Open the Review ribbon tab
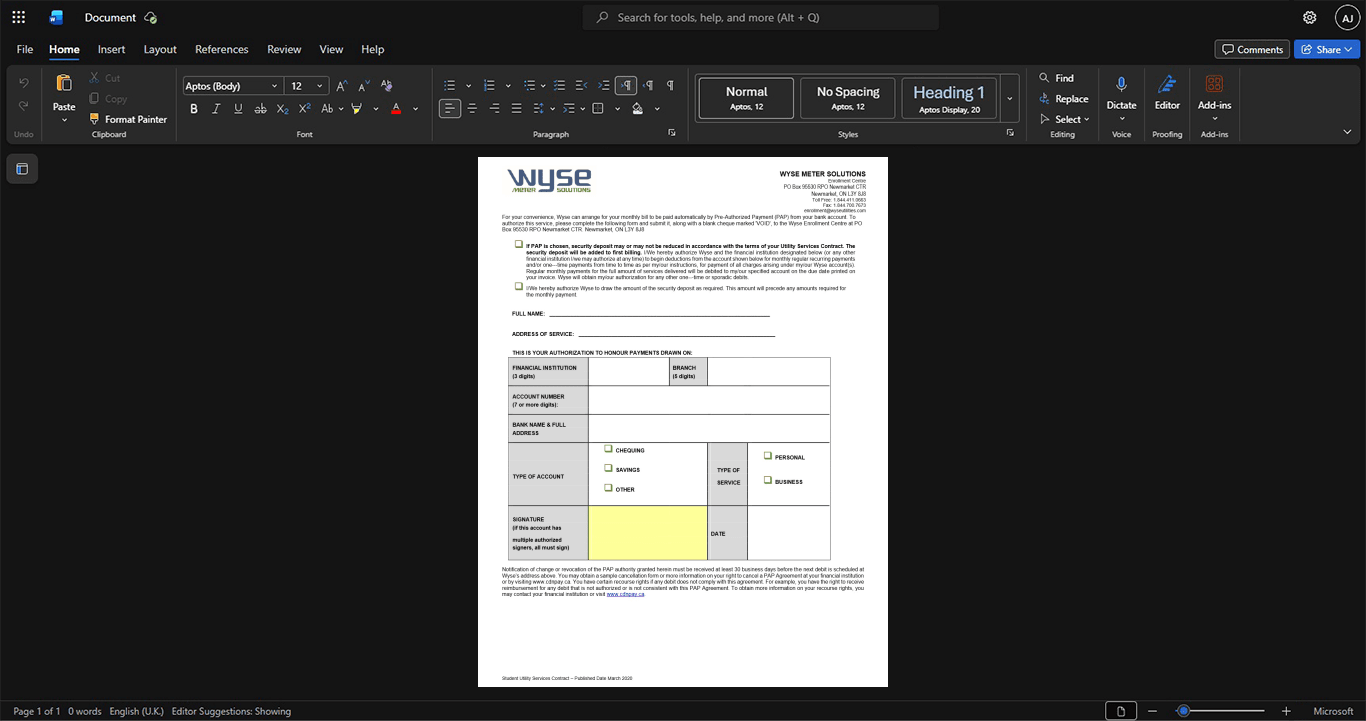The height and width of the screenshot is (721, 1366). pos(284,49)
